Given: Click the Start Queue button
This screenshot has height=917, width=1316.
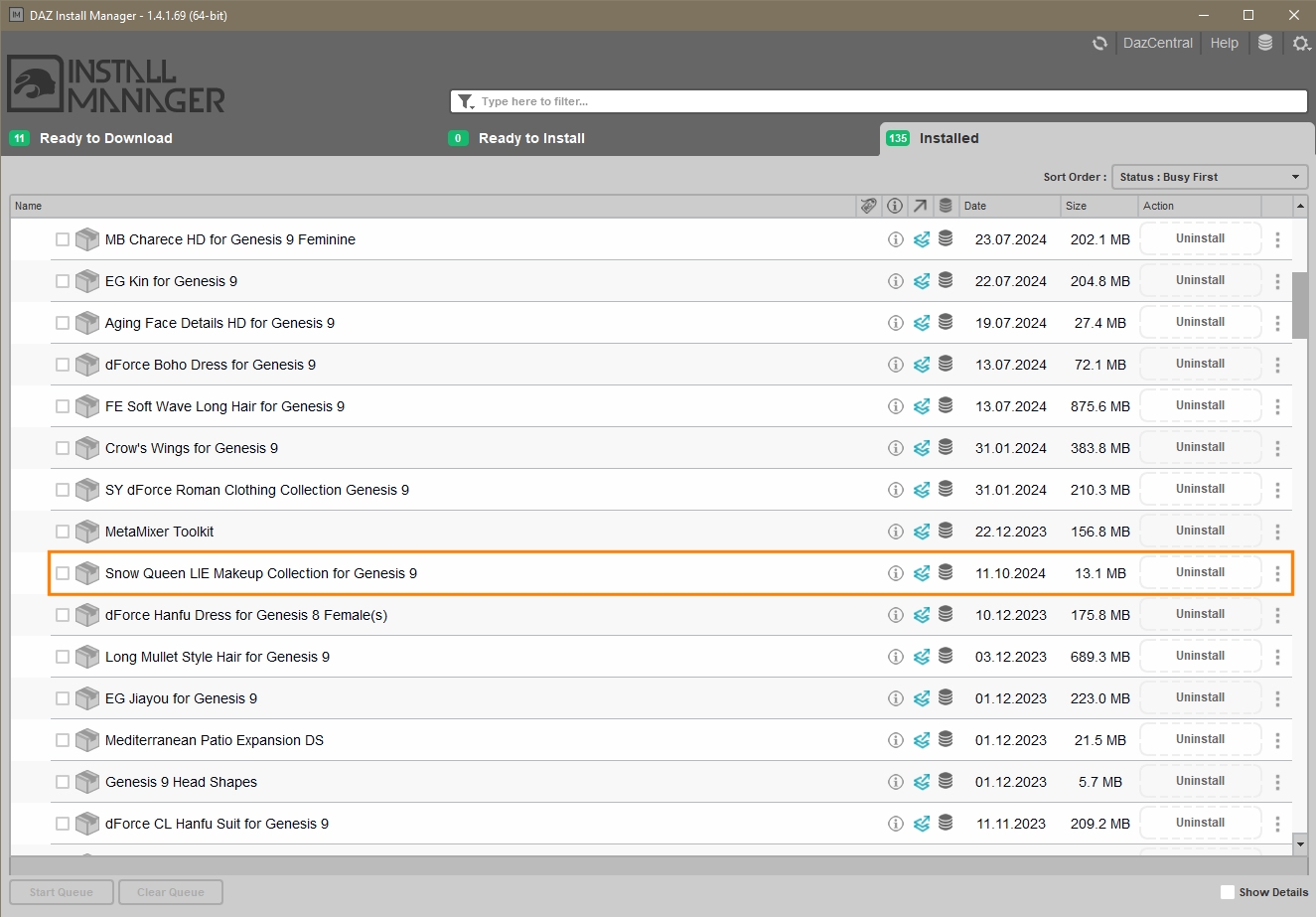Looking at the screenshot, I should [x=62, y=892].
